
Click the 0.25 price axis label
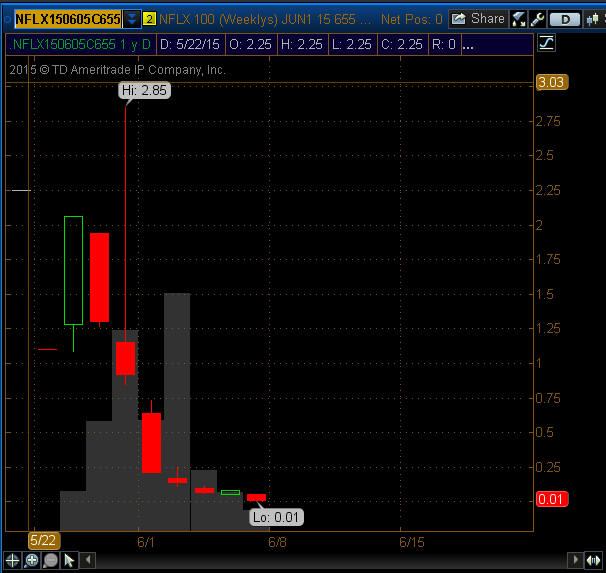(x=548, y=468)
